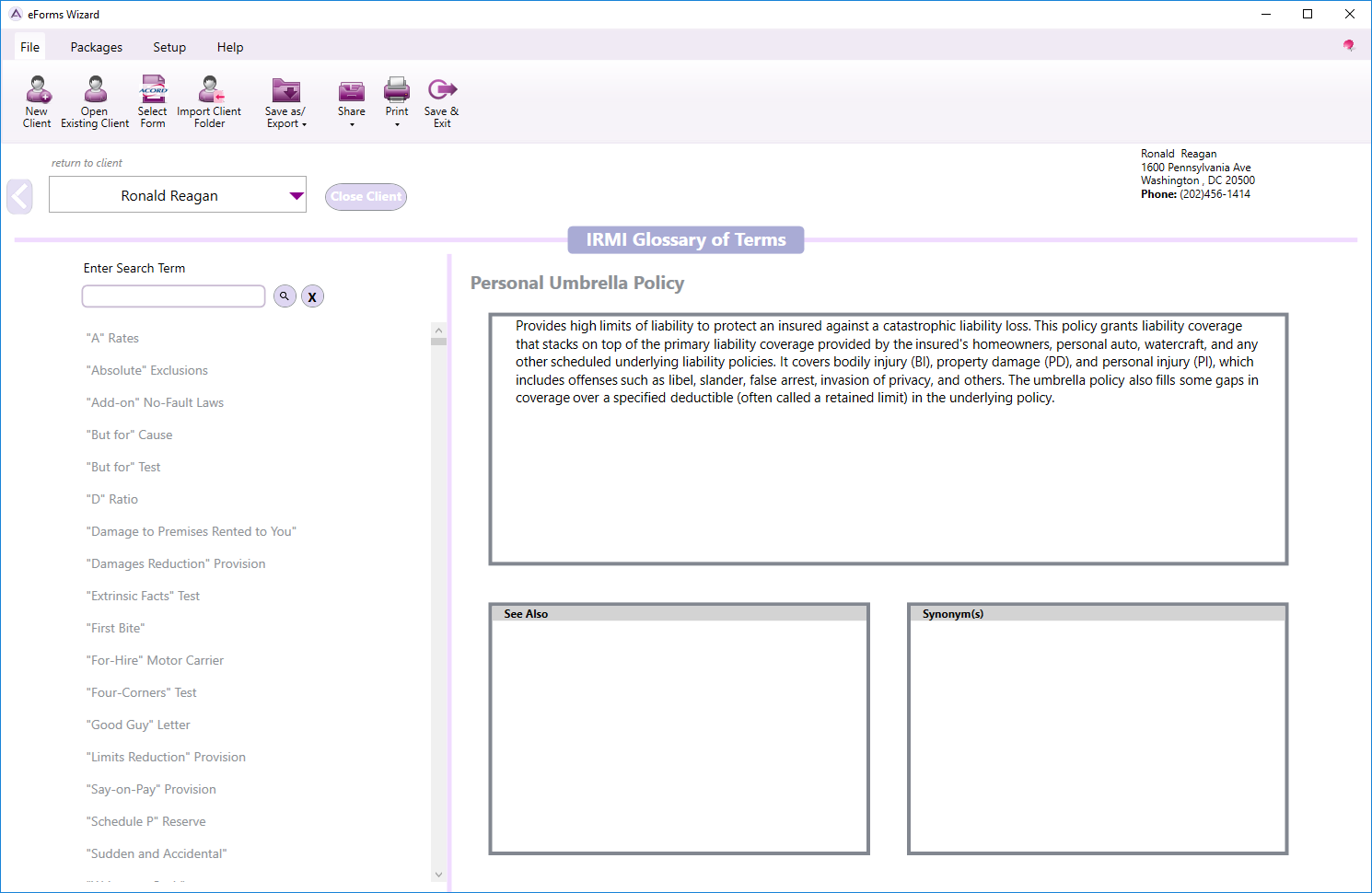Select the "But for" Cause term

click(129, 435)
